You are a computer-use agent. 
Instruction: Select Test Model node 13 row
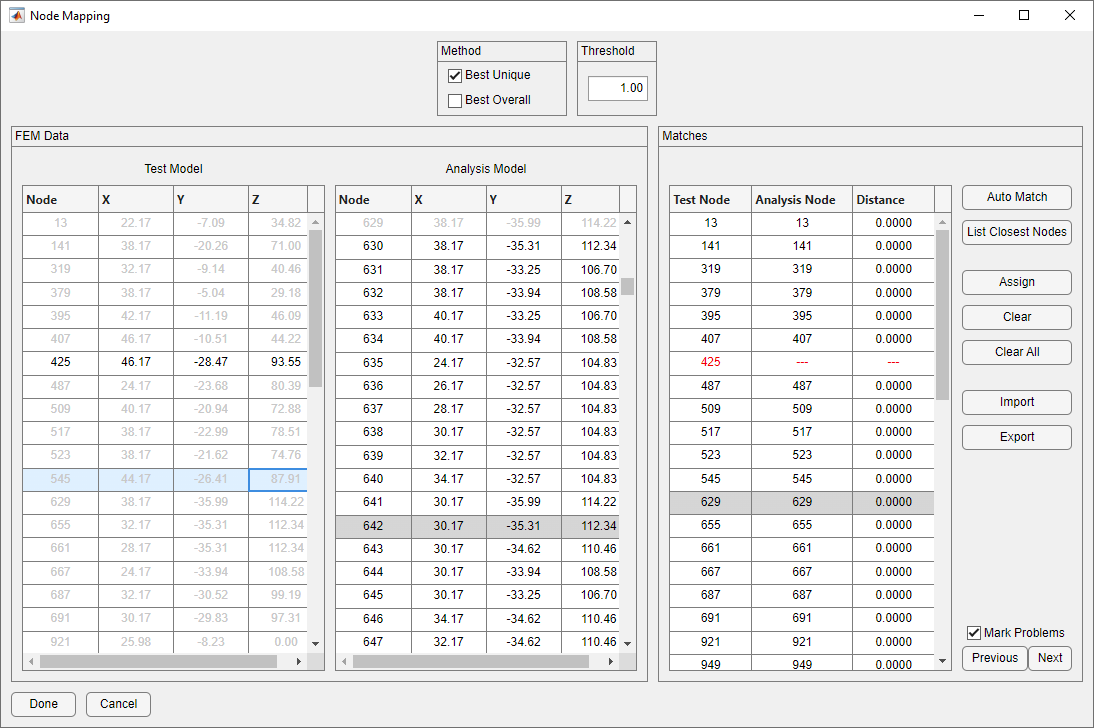click(165, 223)
